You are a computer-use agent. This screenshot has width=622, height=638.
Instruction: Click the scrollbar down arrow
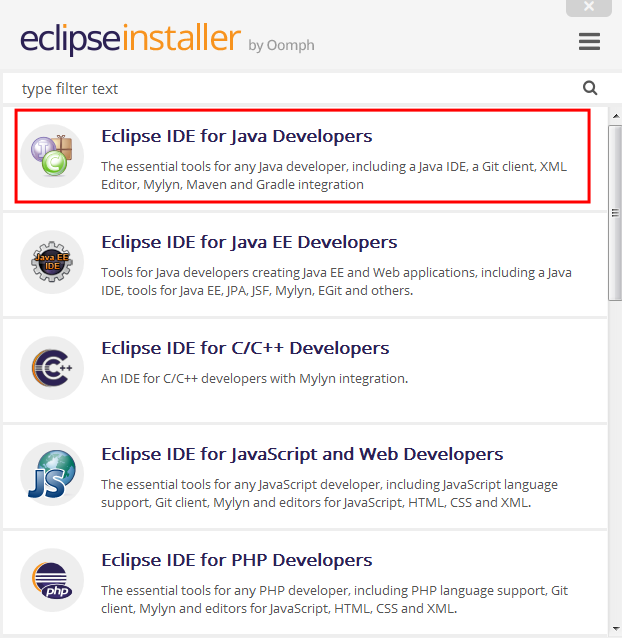(x=615, y=629)
